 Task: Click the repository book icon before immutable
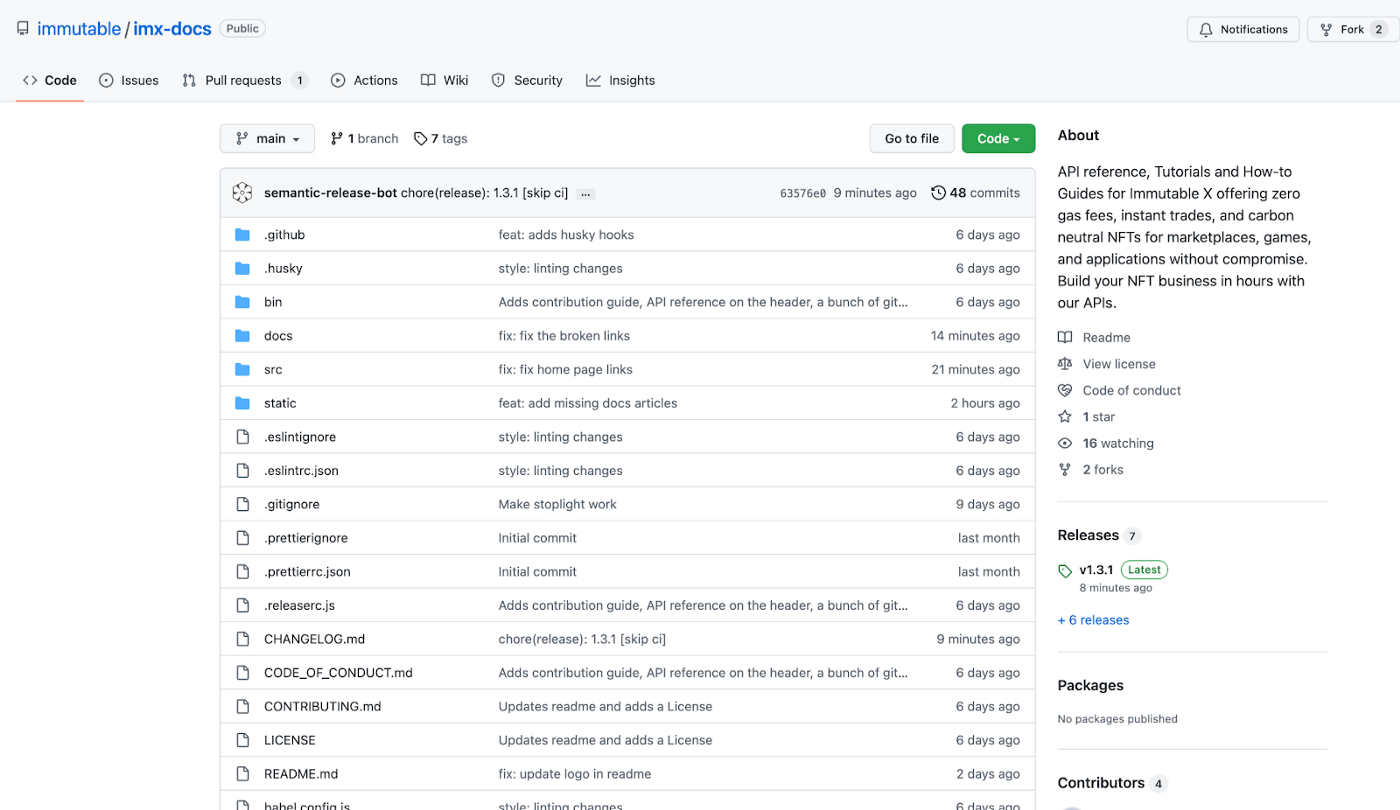pos(22,27)
